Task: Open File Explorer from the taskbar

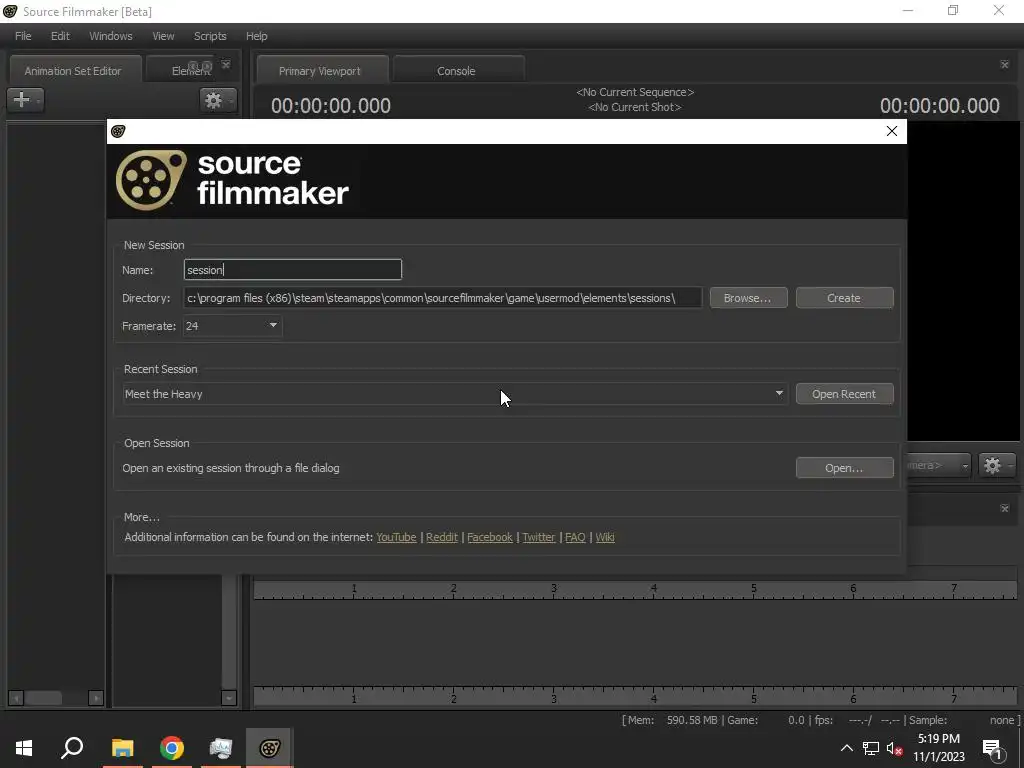Action: 122,748
